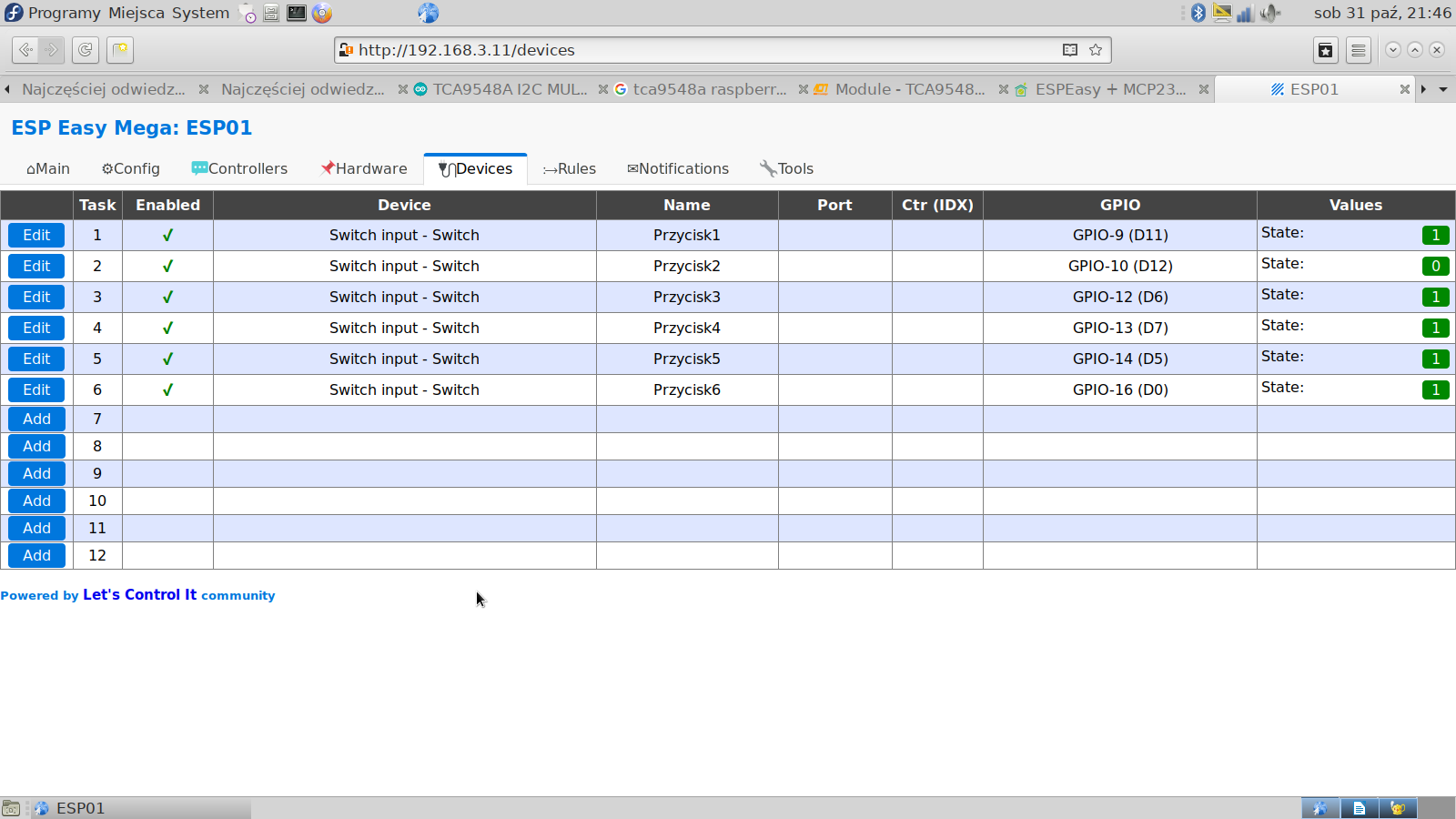
Task: Reload the page with the refresh button
Action: click(86, 50)
